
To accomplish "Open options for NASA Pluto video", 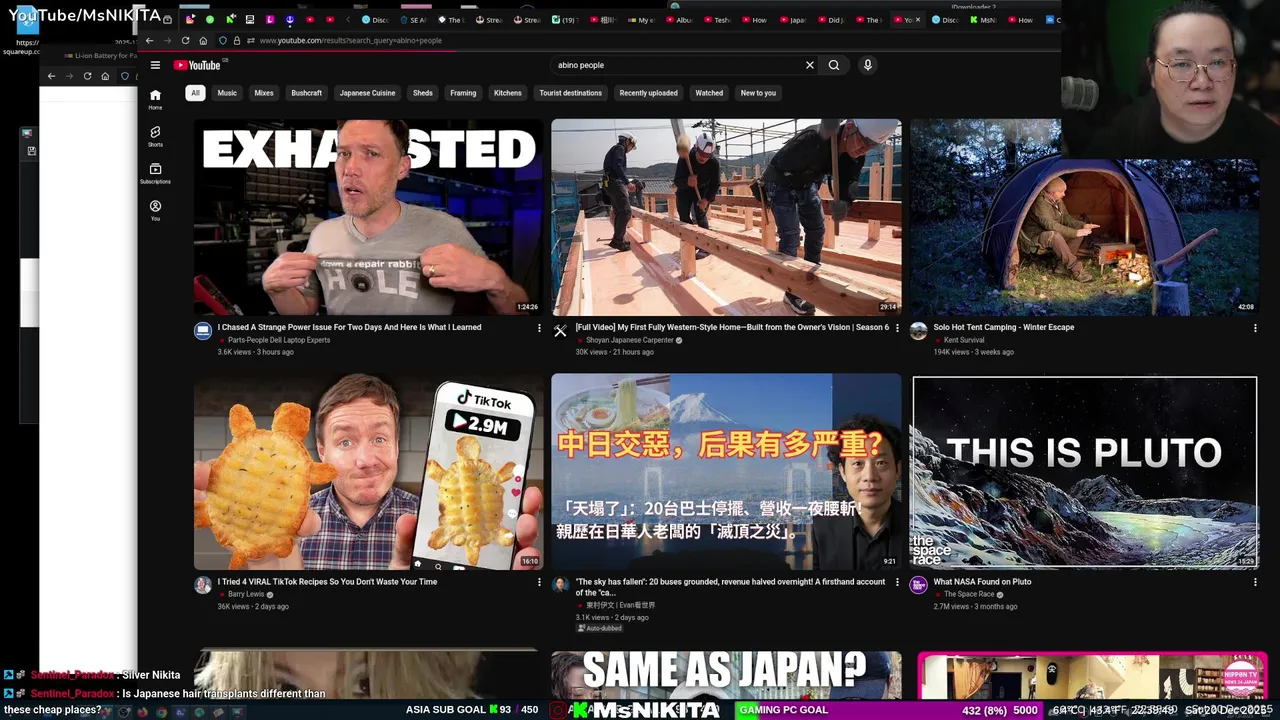I will click(x=1255, y=582).
